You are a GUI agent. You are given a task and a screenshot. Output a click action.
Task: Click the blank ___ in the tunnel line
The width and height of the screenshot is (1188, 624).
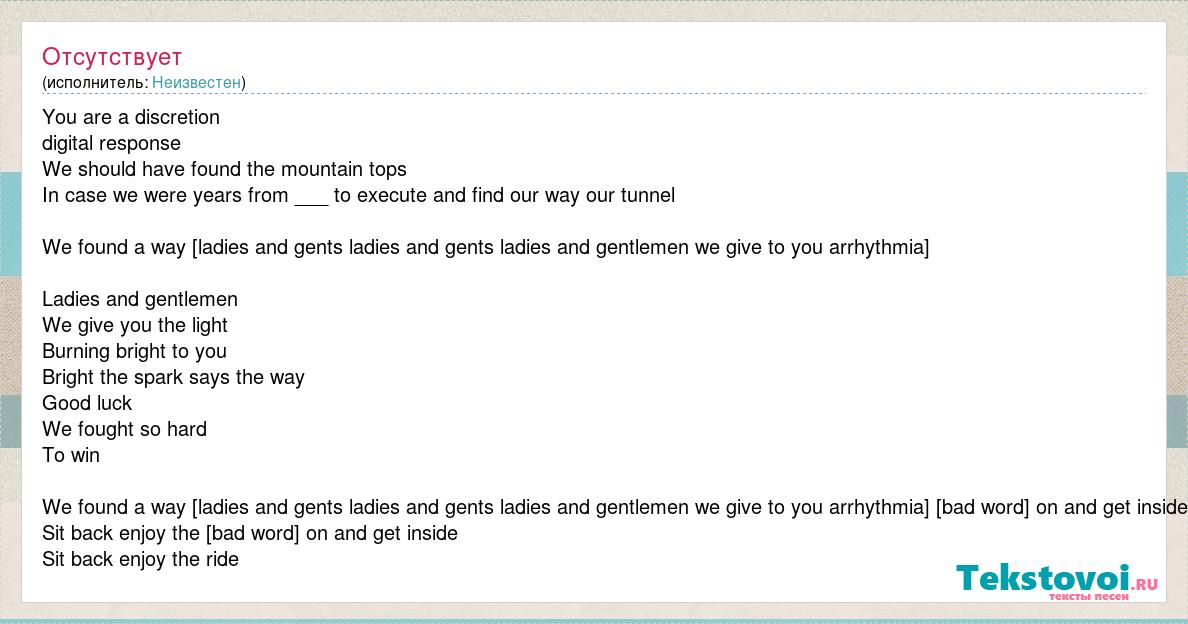pos(311,198)
